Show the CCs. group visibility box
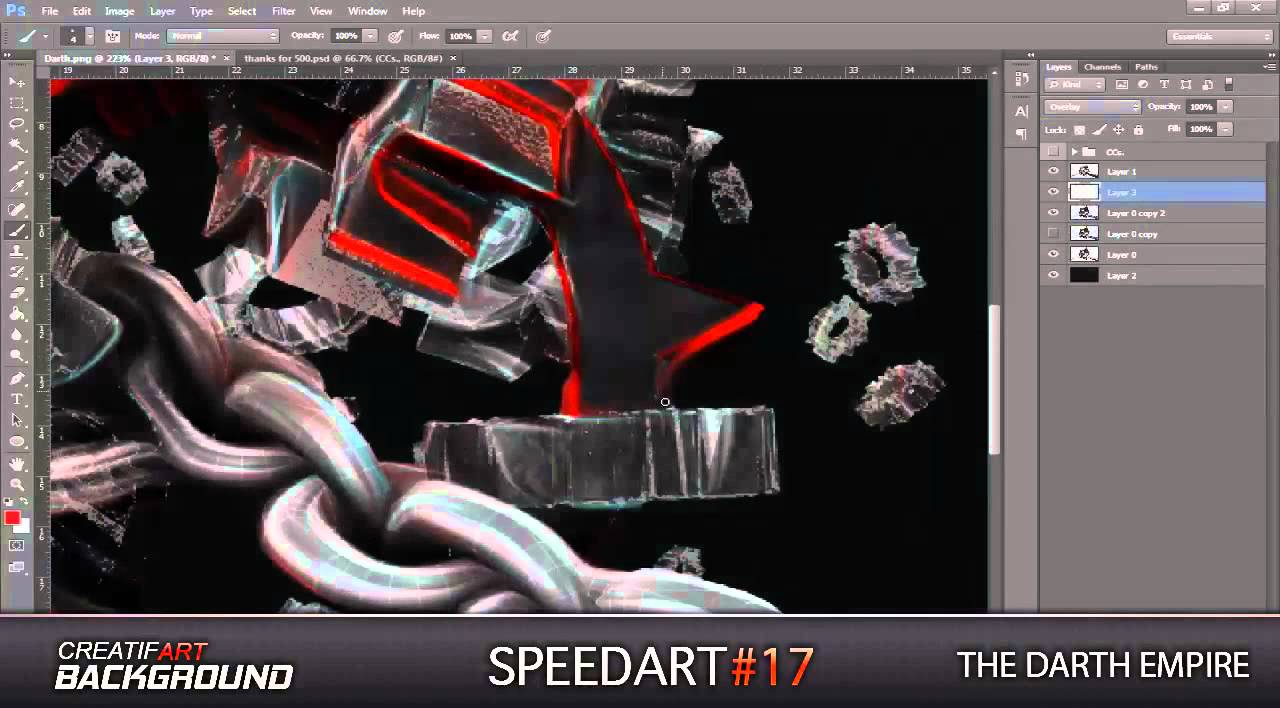 pyautogui.click(x=1052, y=151)
